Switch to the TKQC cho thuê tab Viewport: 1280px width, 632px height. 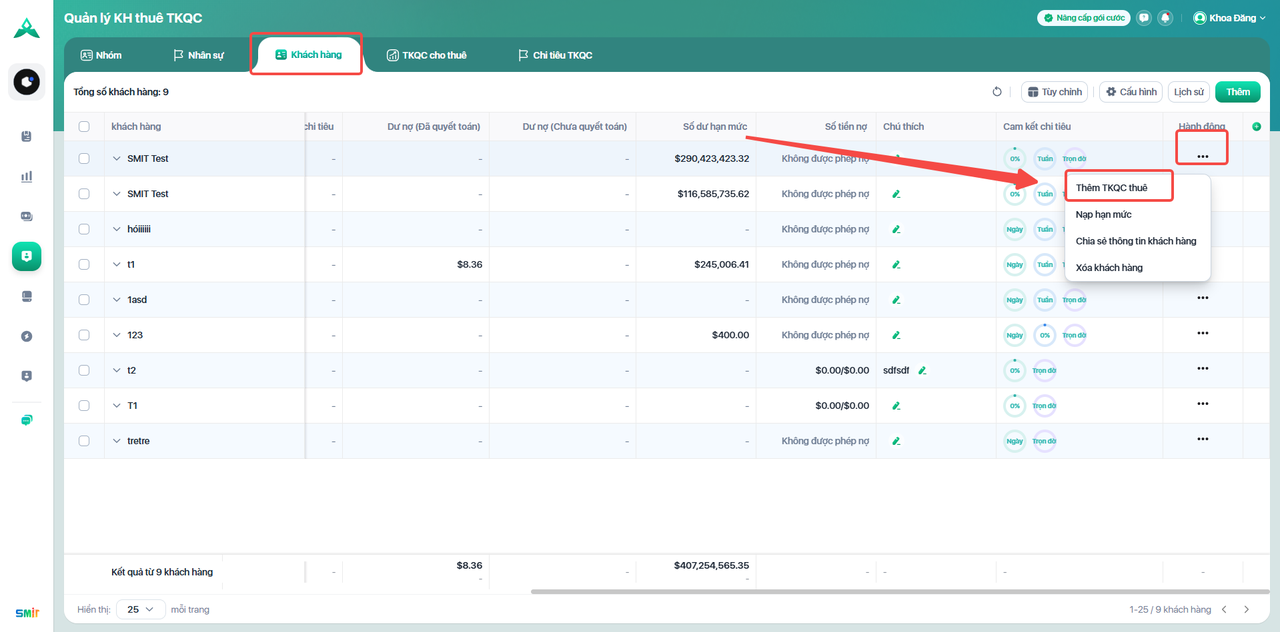(x=426, y=55)
